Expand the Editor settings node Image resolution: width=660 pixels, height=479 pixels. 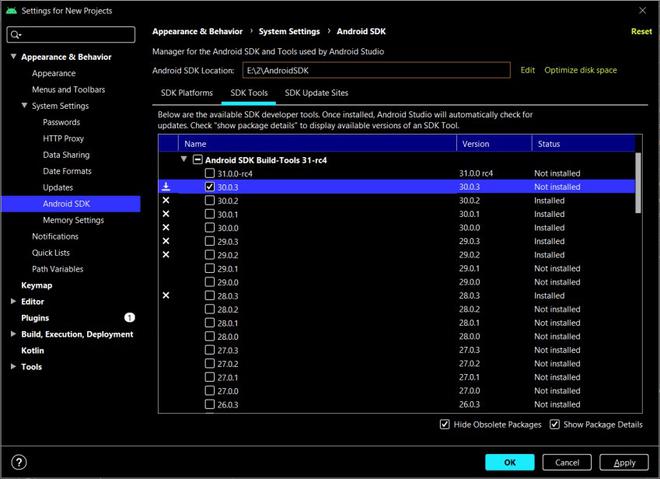click(13, 301)
